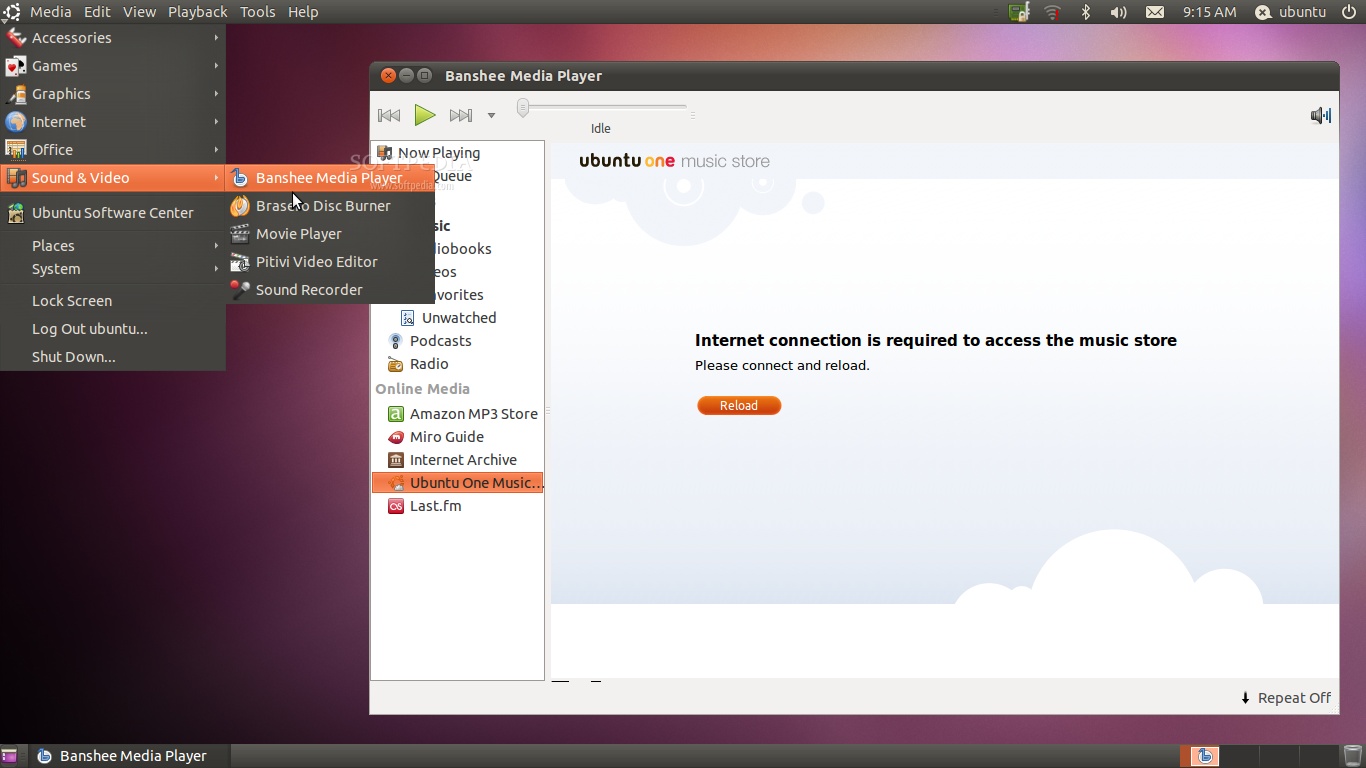The image size is (1366, 768).
Task: Click the Last.fm red icon
Action: click(395, 506)
